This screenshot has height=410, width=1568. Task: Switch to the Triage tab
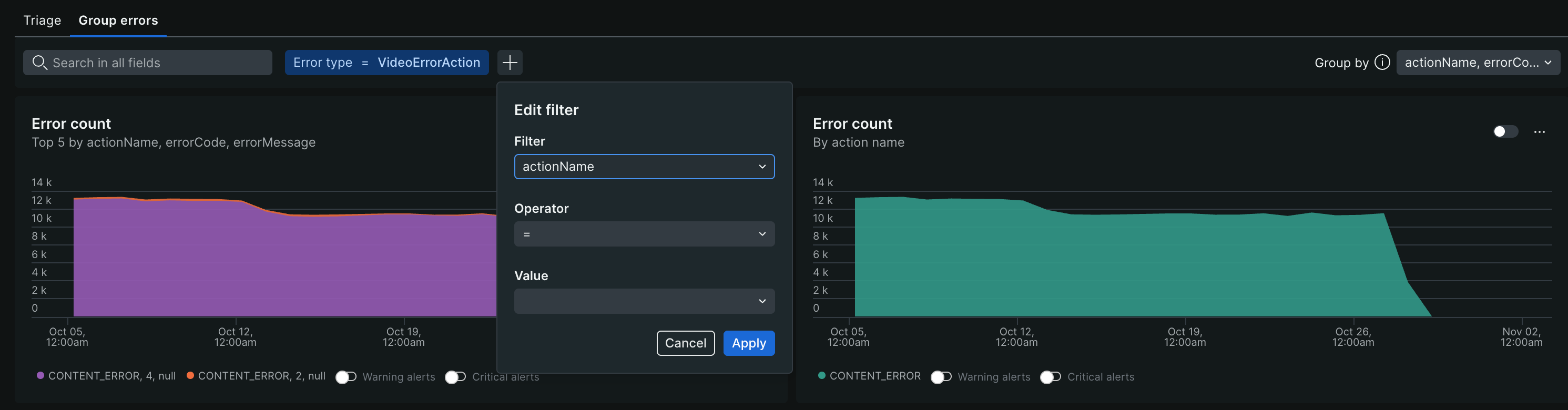point(42,20)
